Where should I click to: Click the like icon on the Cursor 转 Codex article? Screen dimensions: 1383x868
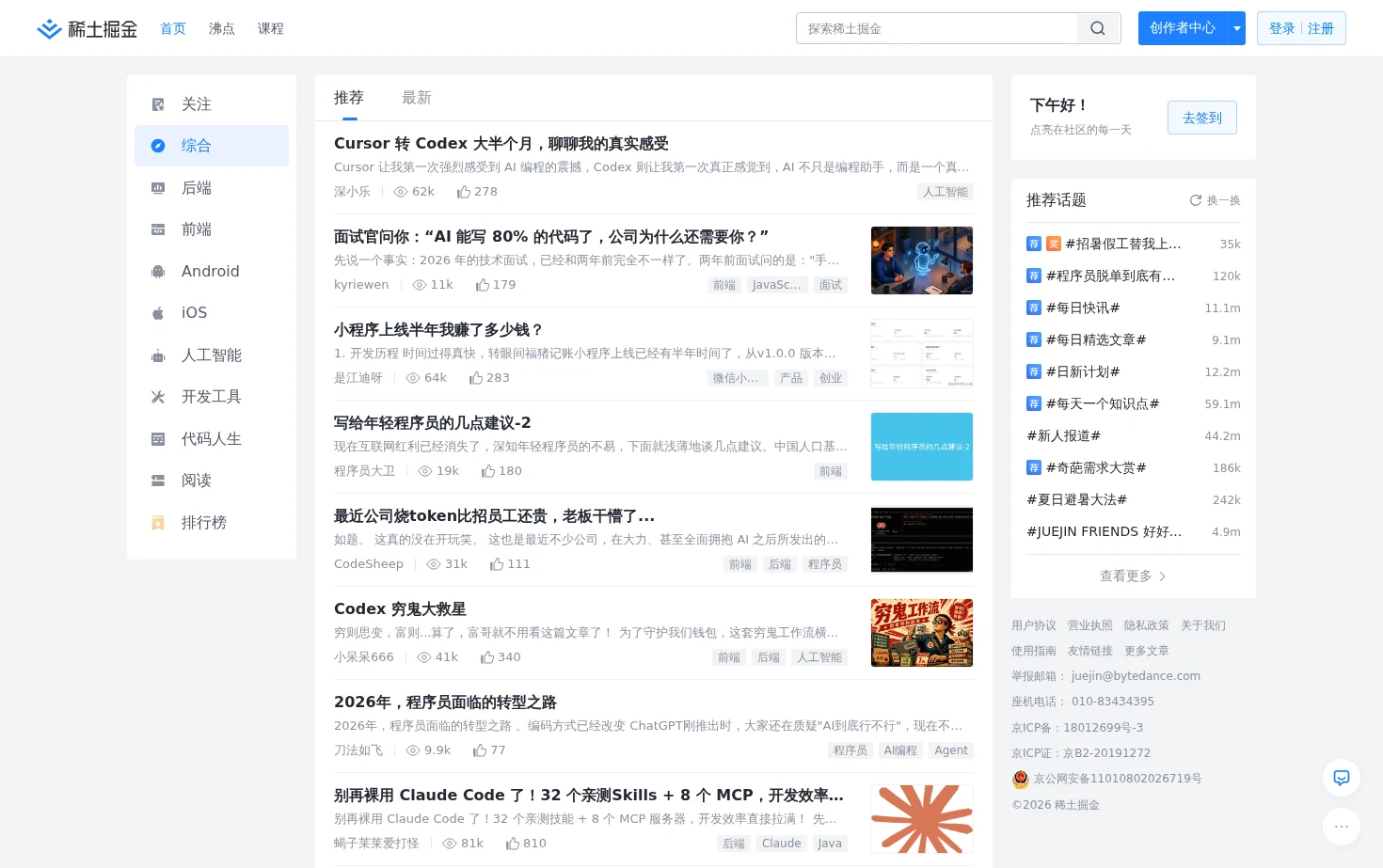[x=464, y=192]
